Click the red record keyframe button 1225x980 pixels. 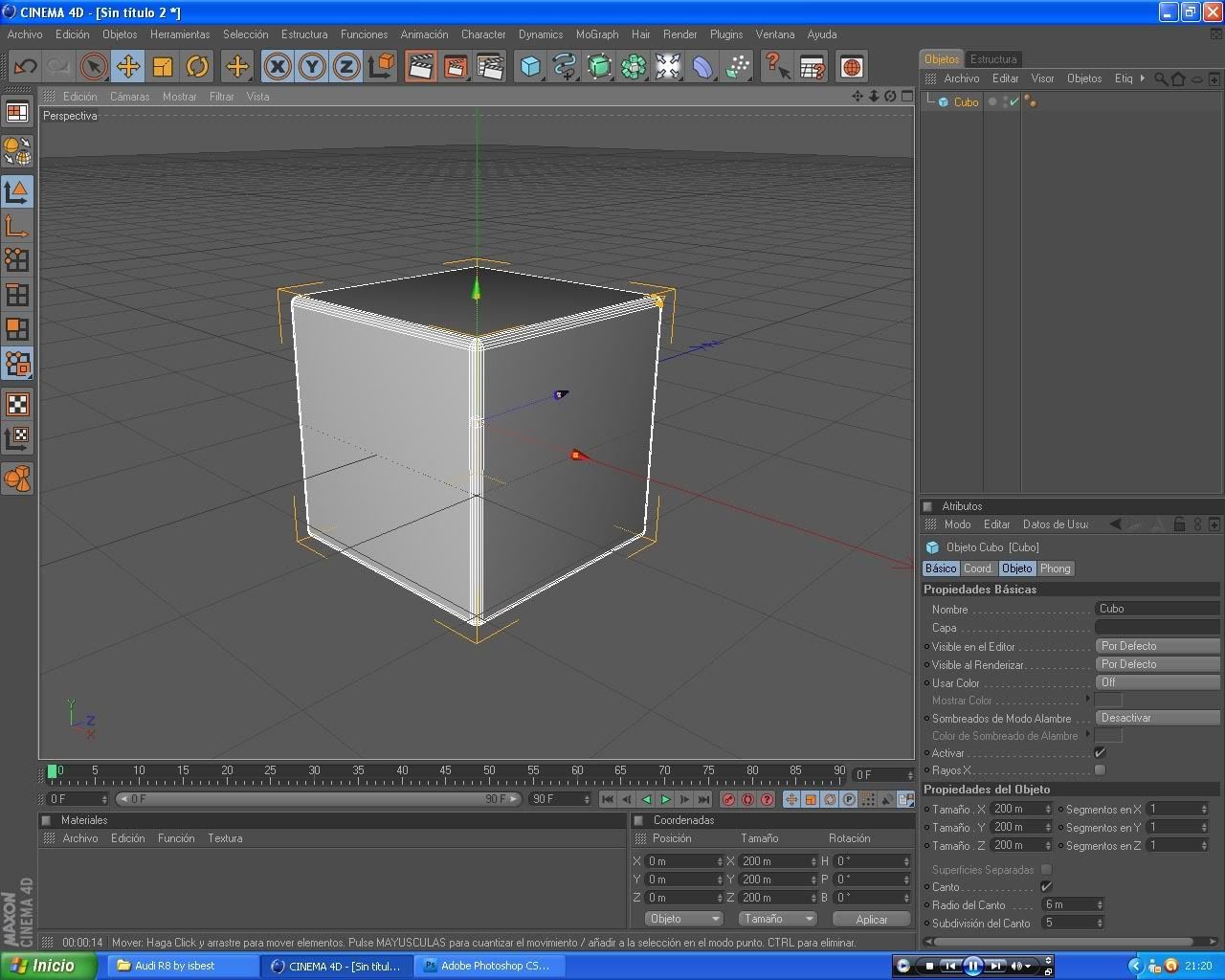(x=728, y=799)
